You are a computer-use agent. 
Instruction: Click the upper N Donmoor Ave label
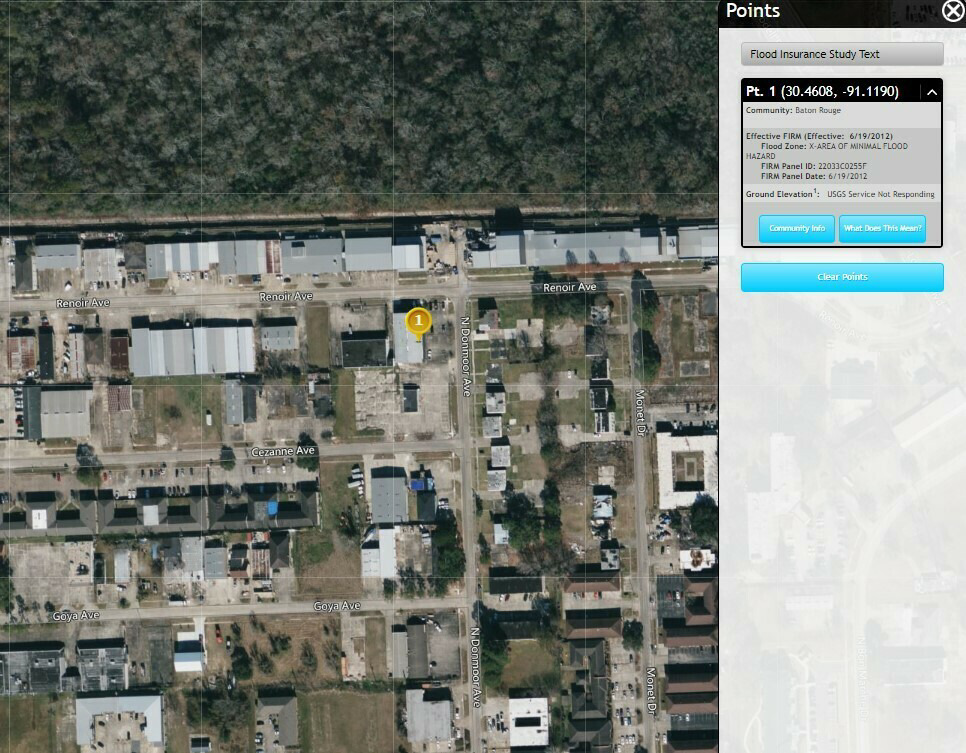466,357
